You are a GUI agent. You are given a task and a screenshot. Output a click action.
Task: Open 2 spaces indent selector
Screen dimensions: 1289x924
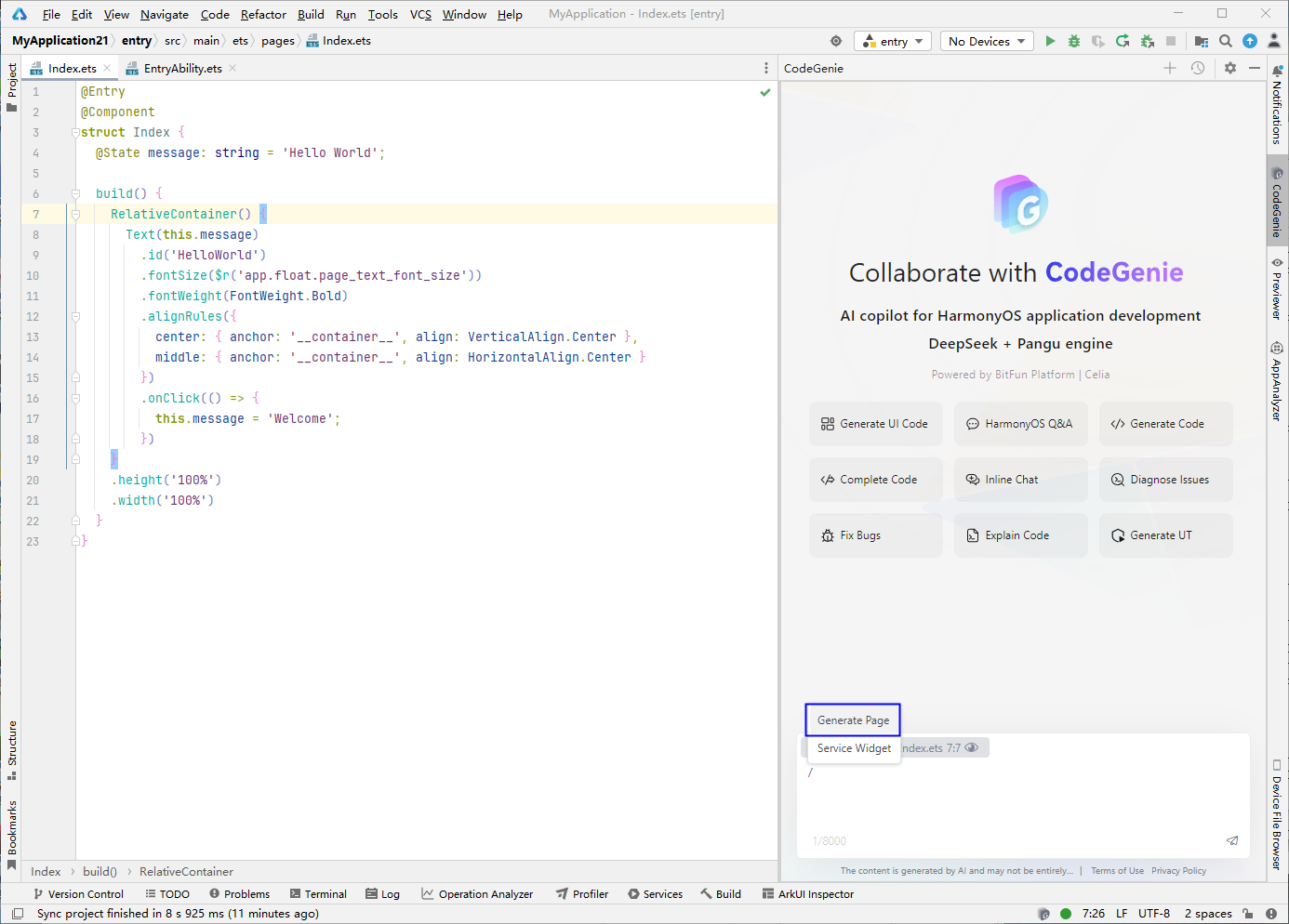(x=1208, y=914)
